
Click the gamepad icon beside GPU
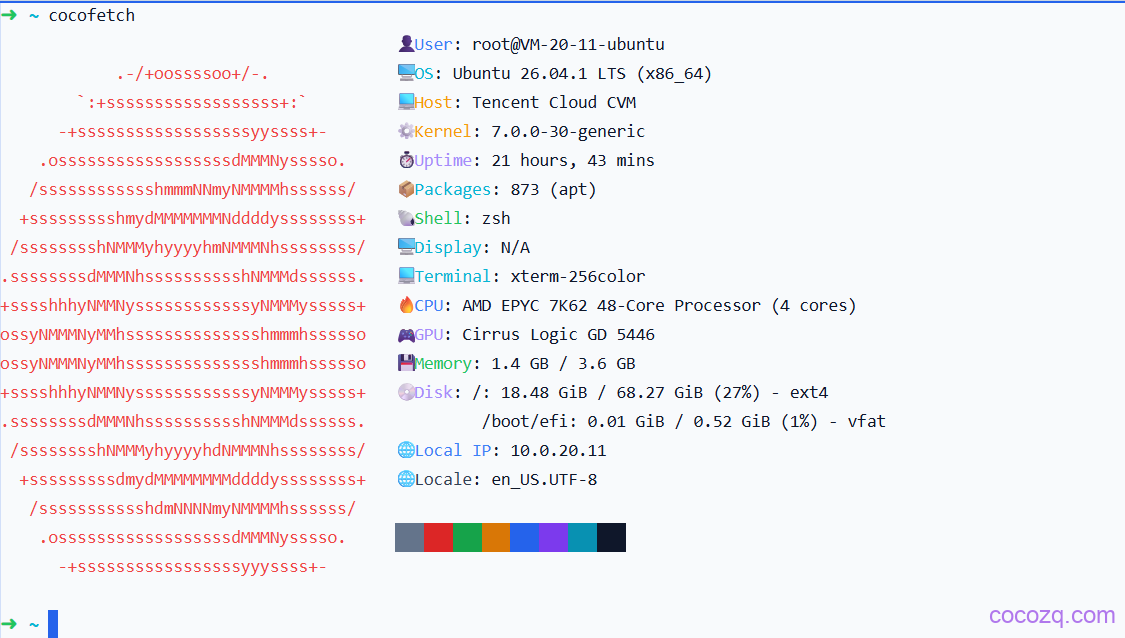point(406,334)
